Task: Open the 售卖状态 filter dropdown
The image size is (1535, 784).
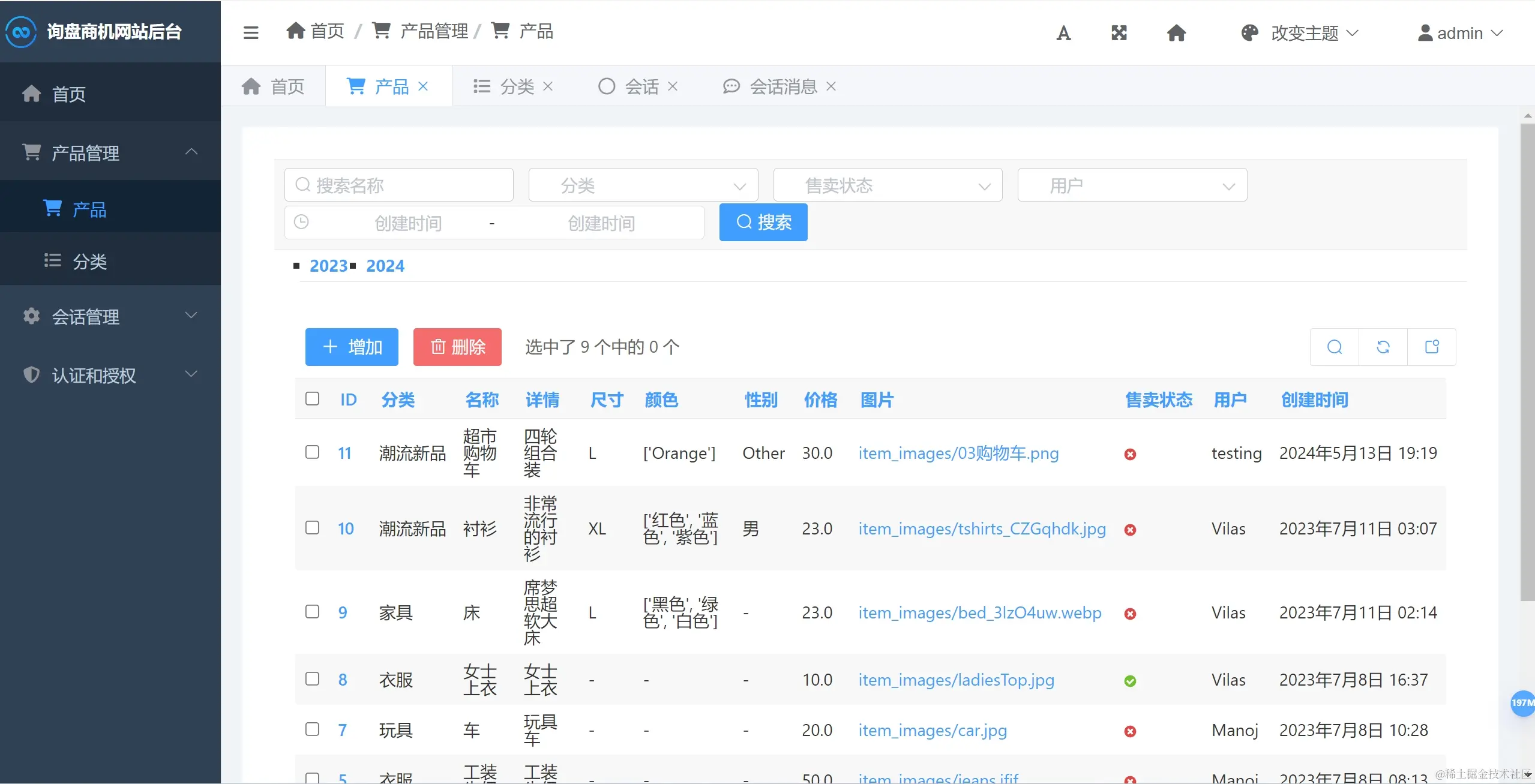Action: pyautogui.click(x=888, y=185)
